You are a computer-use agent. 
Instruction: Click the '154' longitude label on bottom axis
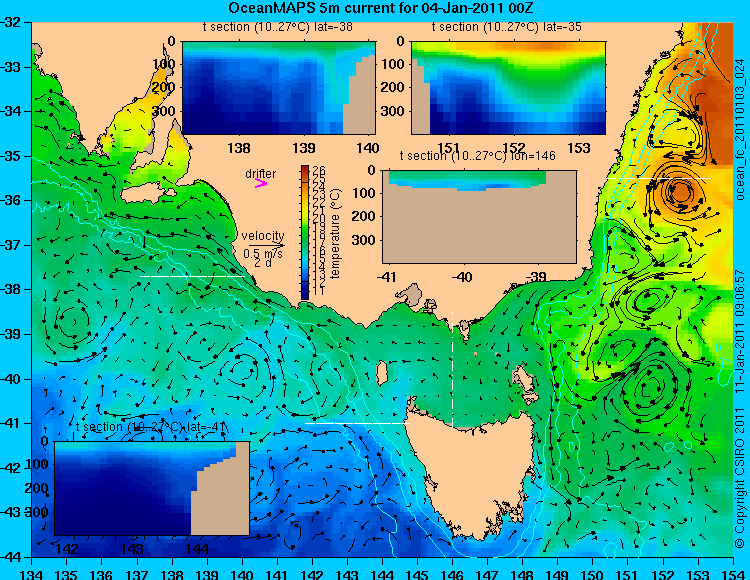(733, 573)
